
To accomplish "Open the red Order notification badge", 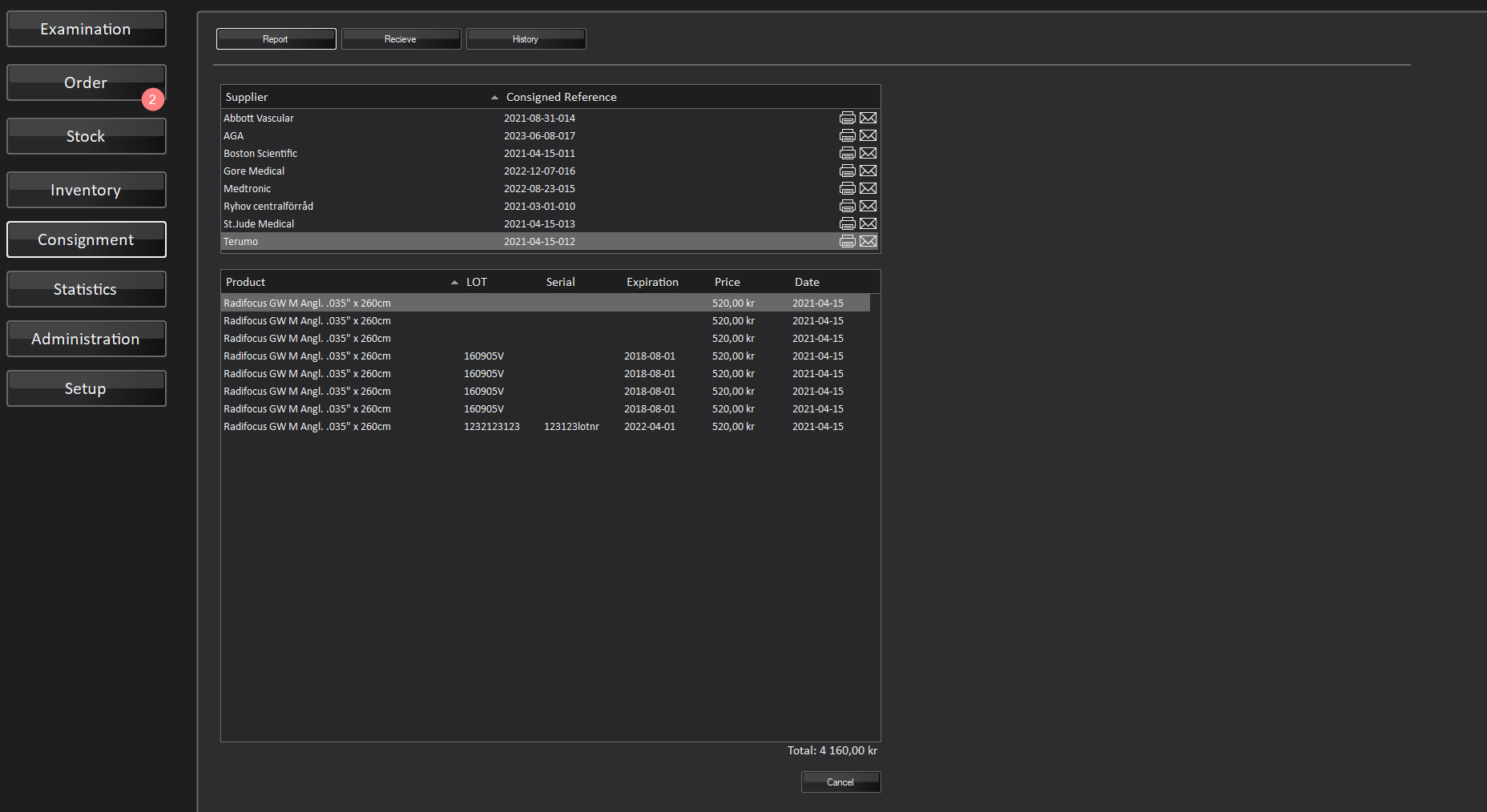I will tap(152, 99).
